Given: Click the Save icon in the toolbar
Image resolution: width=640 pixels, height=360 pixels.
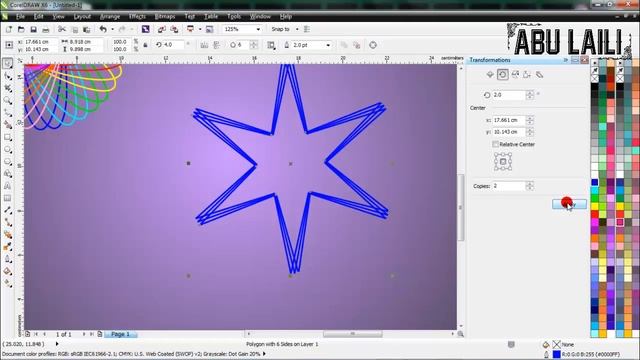Looking at the screenshot, I should pyautogui.click(x=33, y=29).
